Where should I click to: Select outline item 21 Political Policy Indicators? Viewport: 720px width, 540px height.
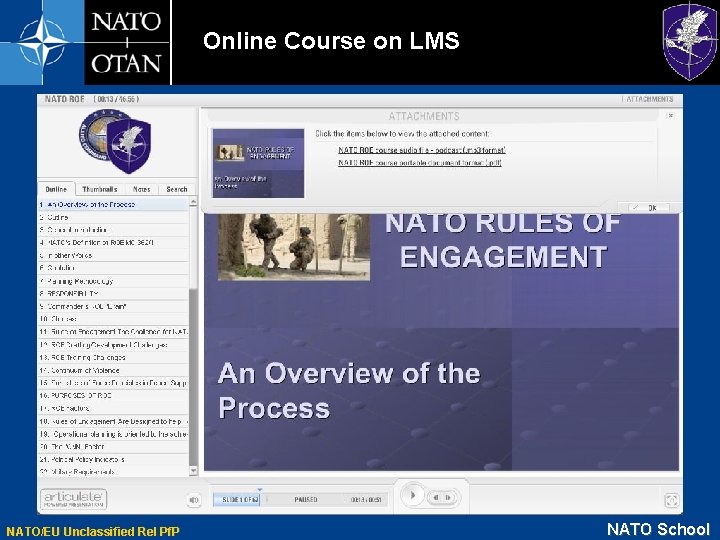[113, 459]
